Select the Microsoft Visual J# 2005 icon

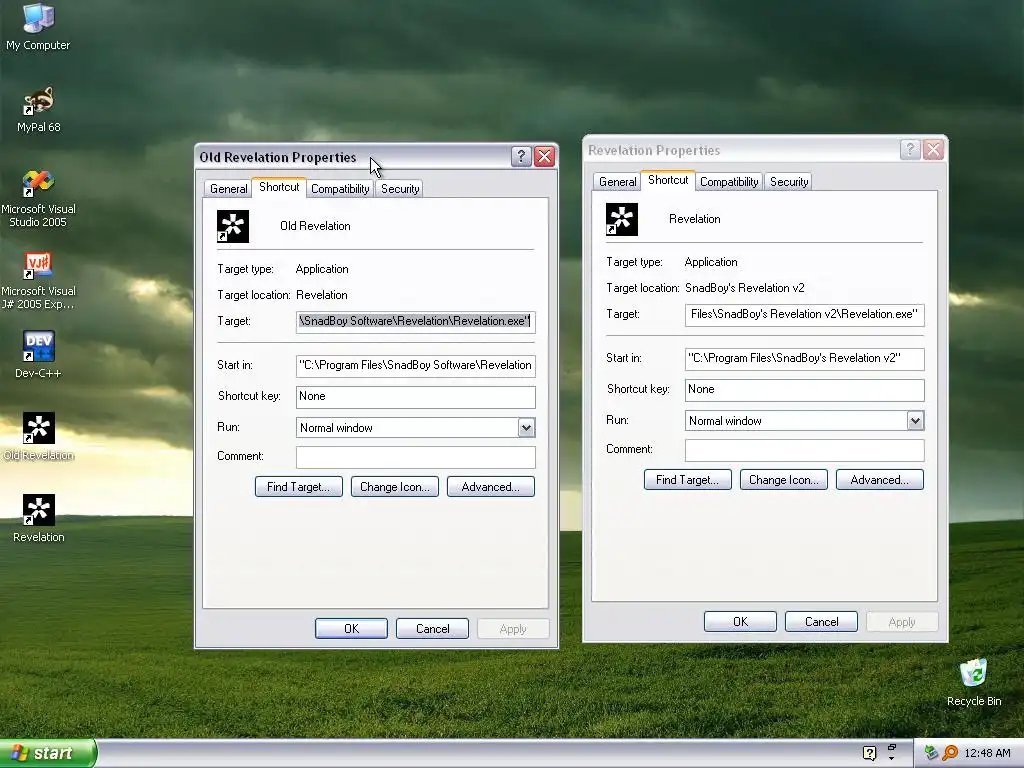point(38,281)
